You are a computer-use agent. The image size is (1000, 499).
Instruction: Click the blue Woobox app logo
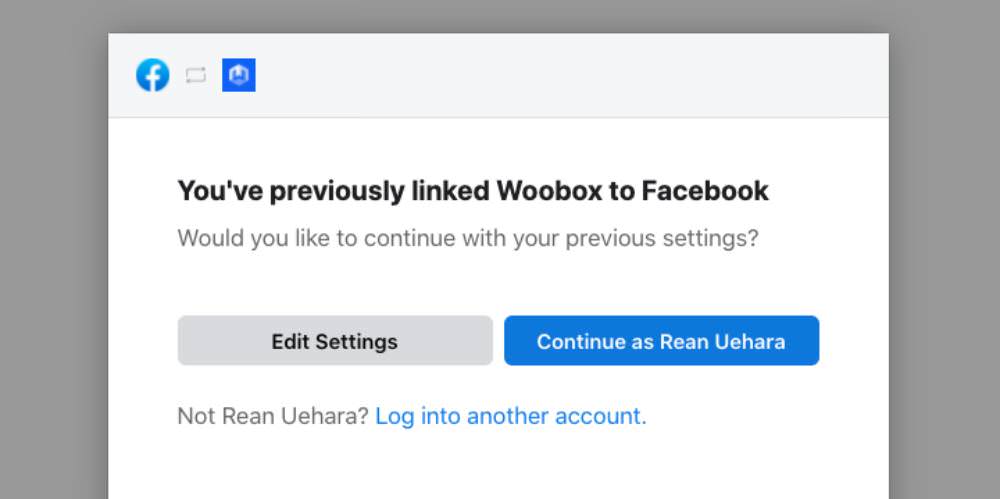pos(239,75)
